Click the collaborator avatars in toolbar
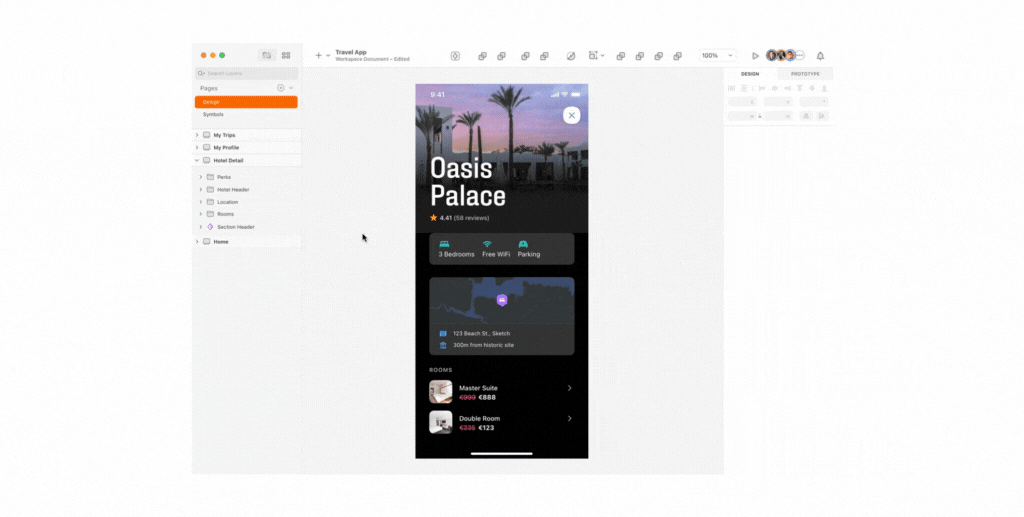The width and height of the screenshot is (1024, 517). coord(785,55)
